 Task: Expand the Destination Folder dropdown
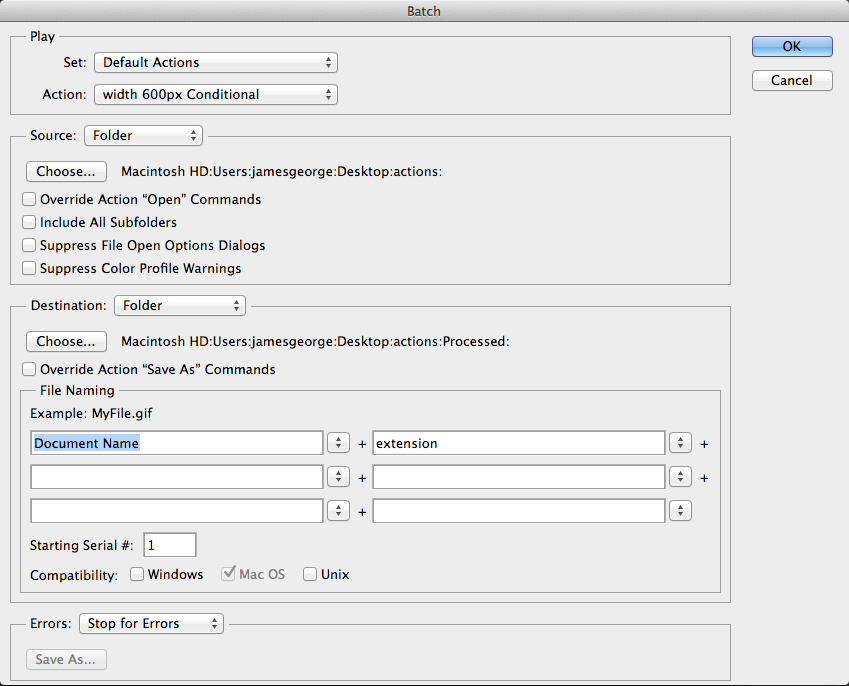pos(180,305)
